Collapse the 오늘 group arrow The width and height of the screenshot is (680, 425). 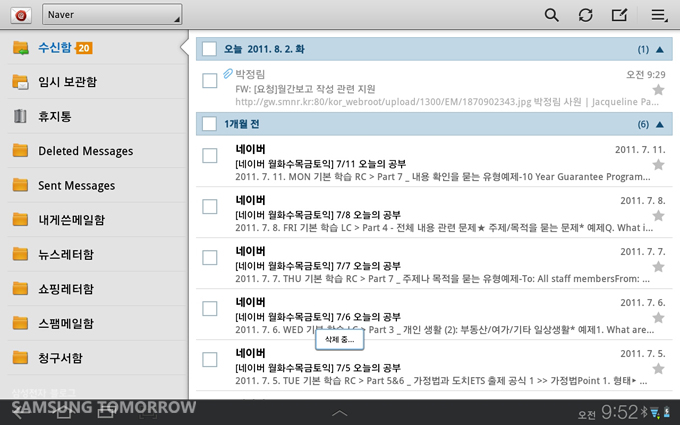pos(660,49)
